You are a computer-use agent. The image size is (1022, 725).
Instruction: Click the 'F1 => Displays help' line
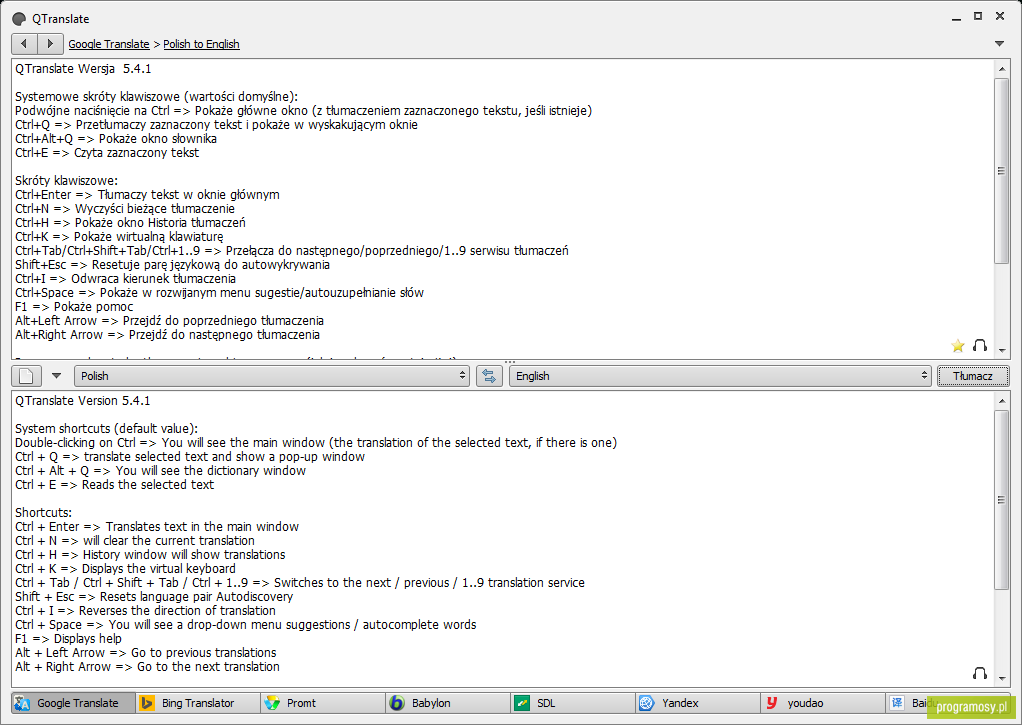(x=68, y=639)
